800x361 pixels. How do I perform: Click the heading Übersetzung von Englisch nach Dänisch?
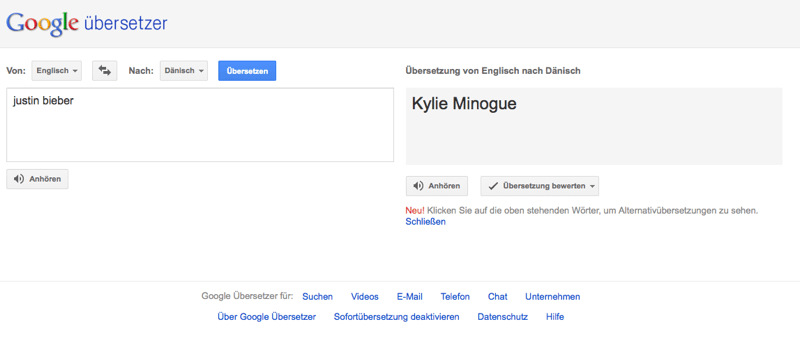pos(493,71)
